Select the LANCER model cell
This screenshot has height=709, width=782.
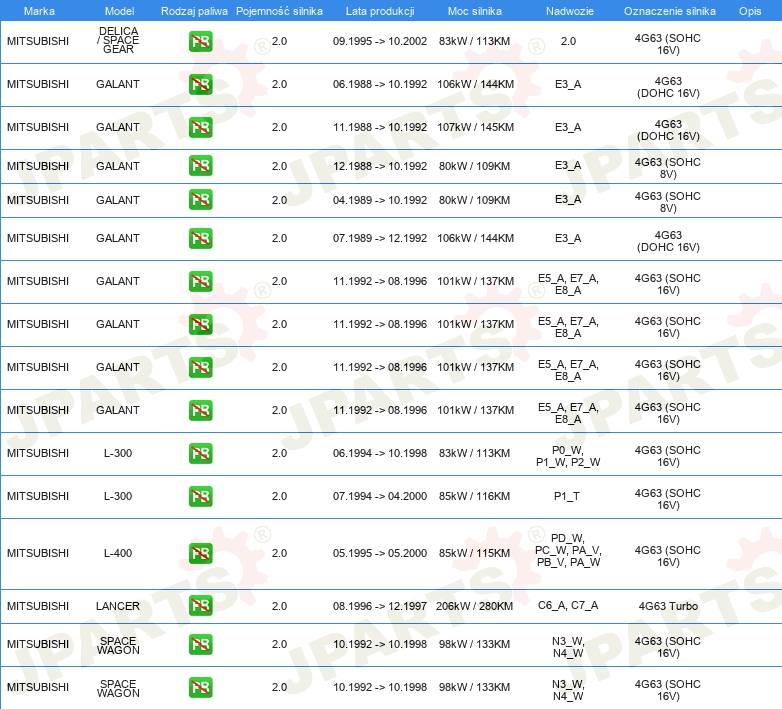(118, 606)
